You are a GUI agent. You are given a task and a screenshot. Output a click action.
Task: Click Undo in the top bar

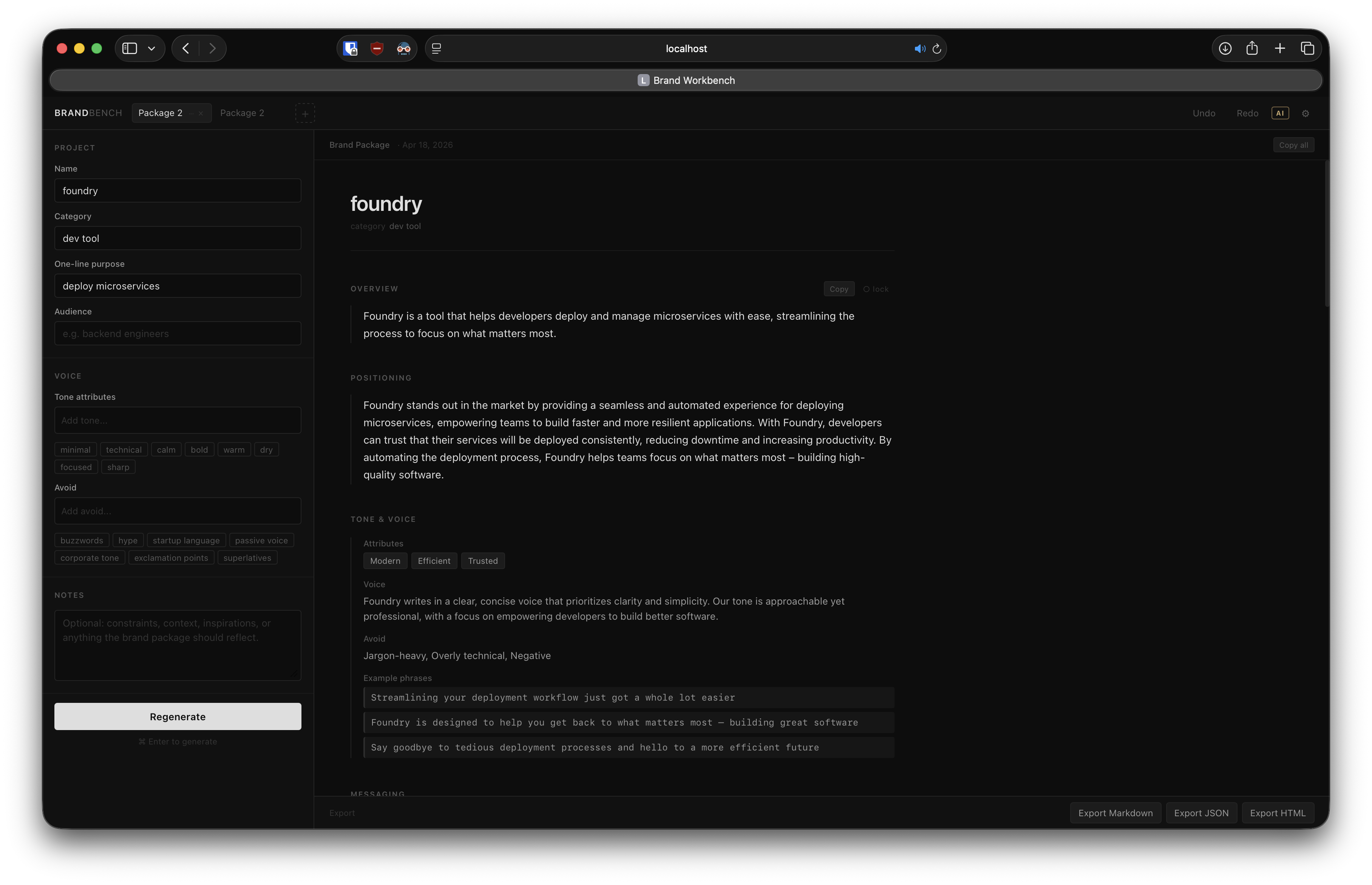[x=1204, y=113]
